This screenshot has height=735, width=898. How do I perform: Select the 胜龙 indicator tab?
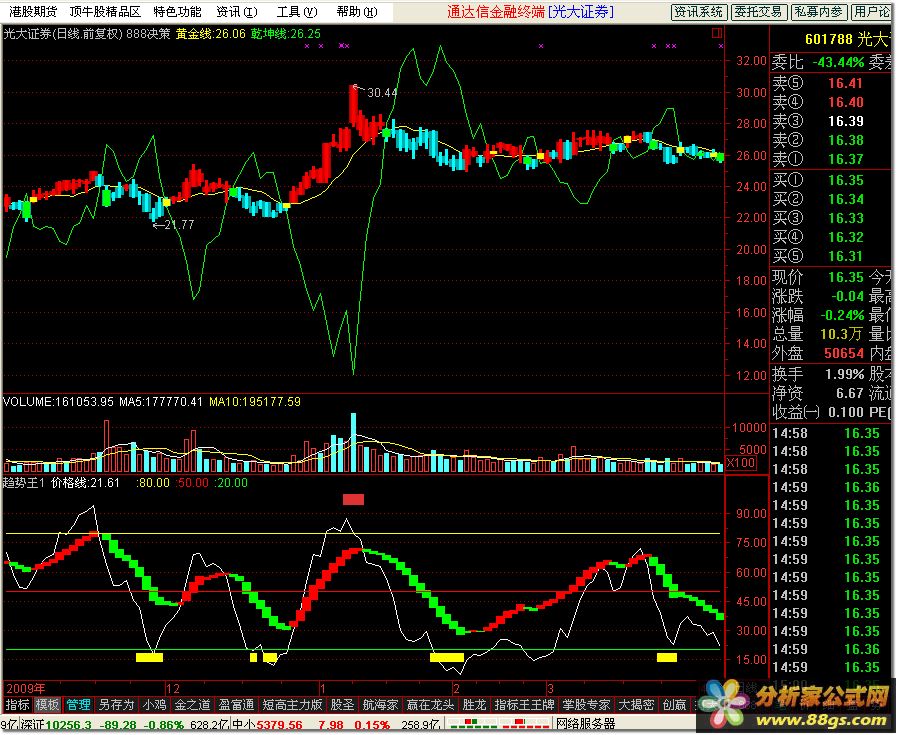[x=474, y=705]
